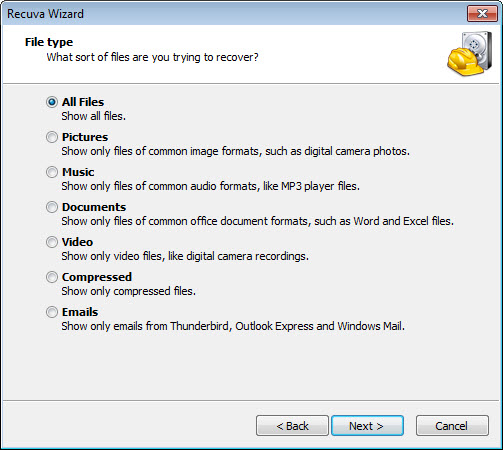This screenshot has height=450, width=503.
Task: Click the Next > button
Action: [367, 426]
